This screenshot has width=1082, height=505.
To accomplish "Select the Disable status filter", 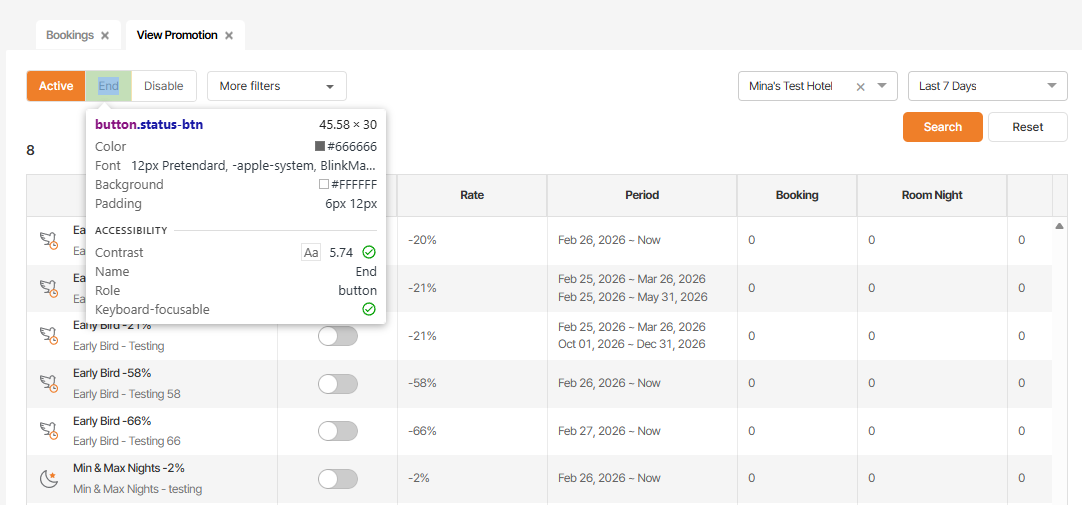I will (x=164, y=86).
